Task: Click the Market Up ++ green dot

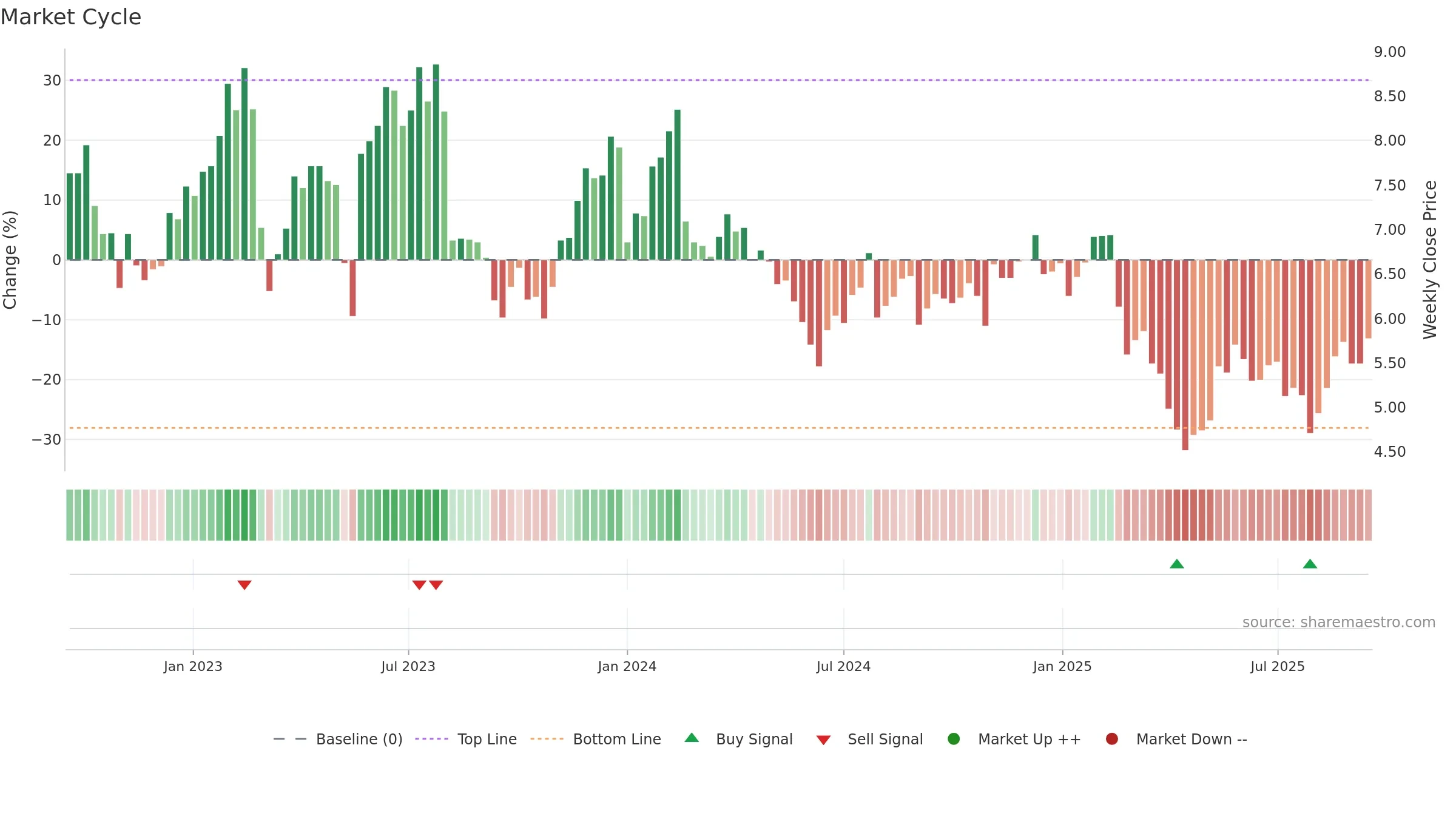Action: point(954,739)
